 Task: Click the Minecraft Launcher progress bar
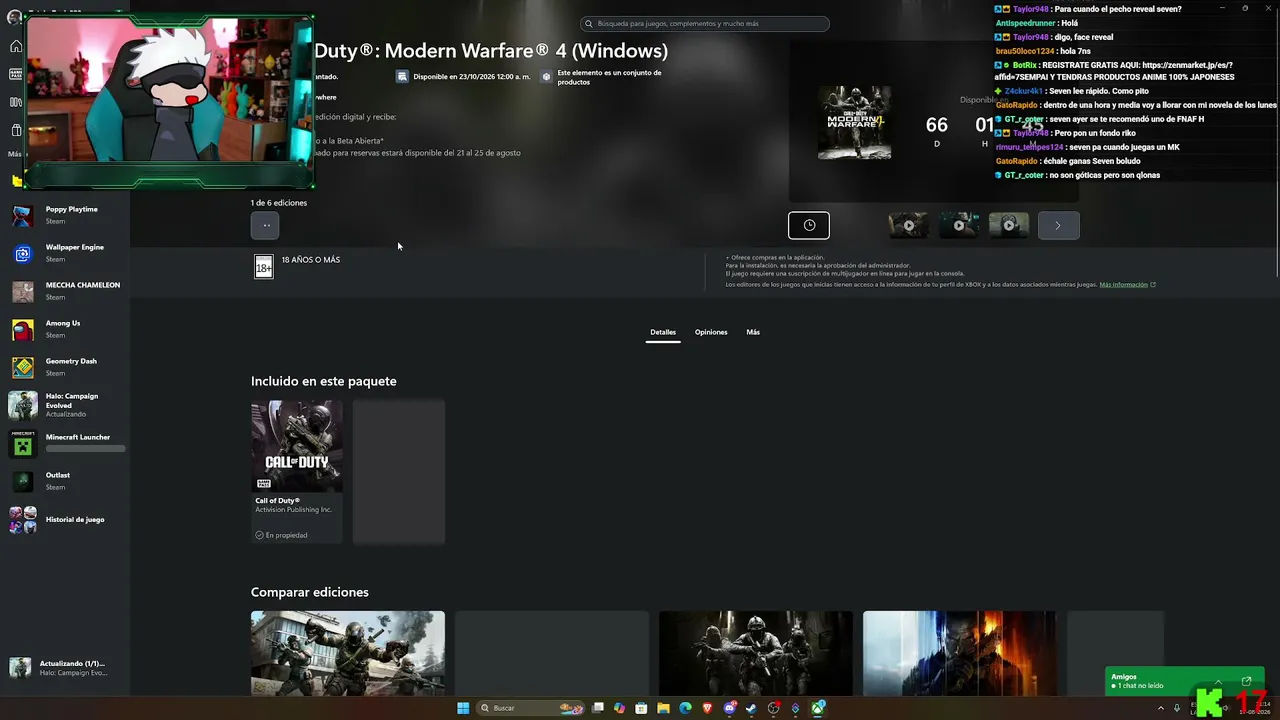tap(85, 448)
